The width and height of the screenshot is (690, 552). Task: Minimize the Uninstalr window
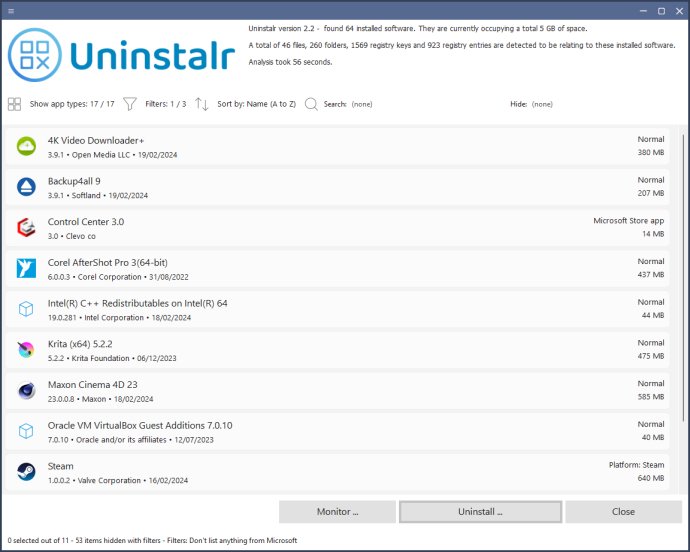[643, 11]
